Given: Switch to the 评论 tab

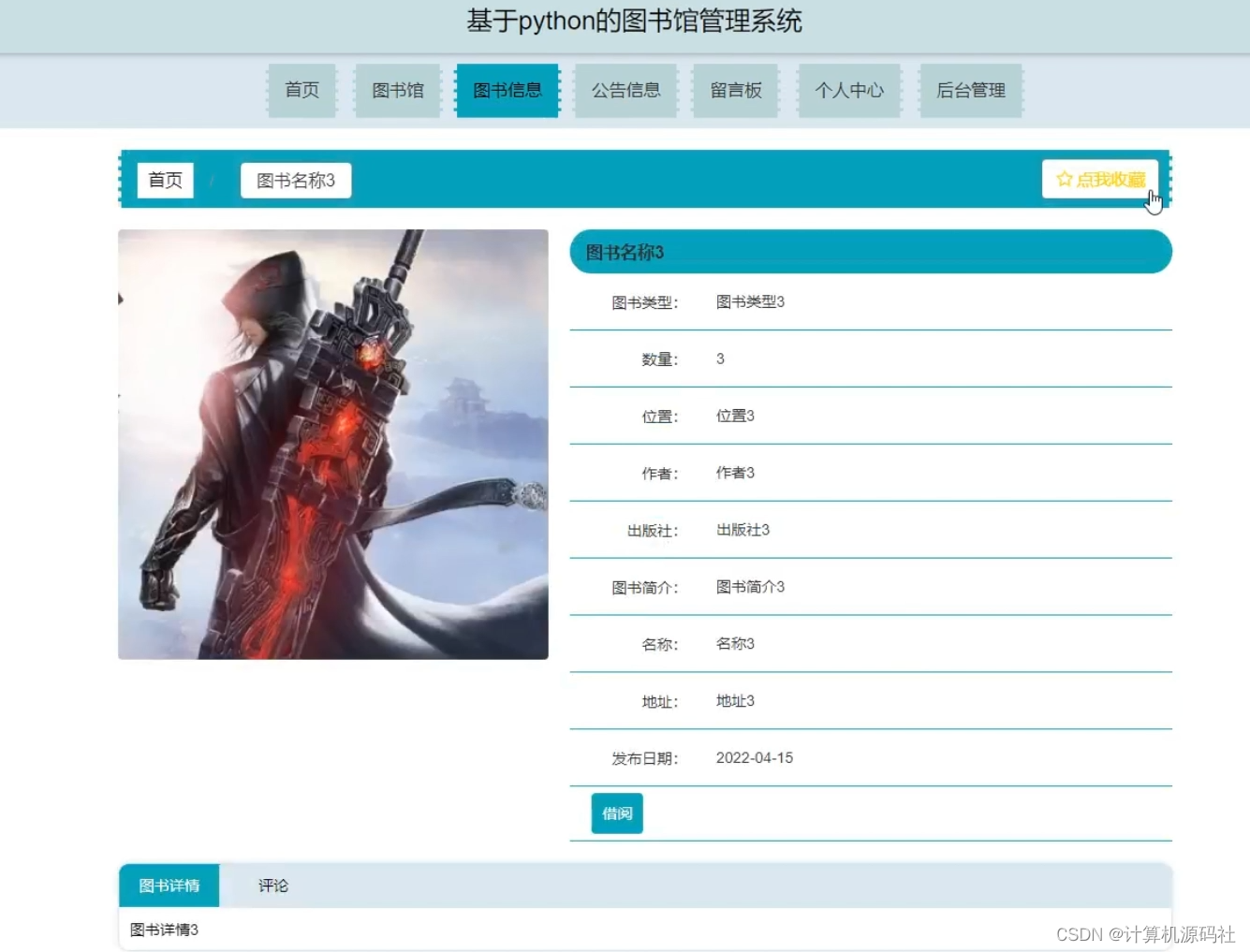Looking at the screenshot, I should pos(273,886).
